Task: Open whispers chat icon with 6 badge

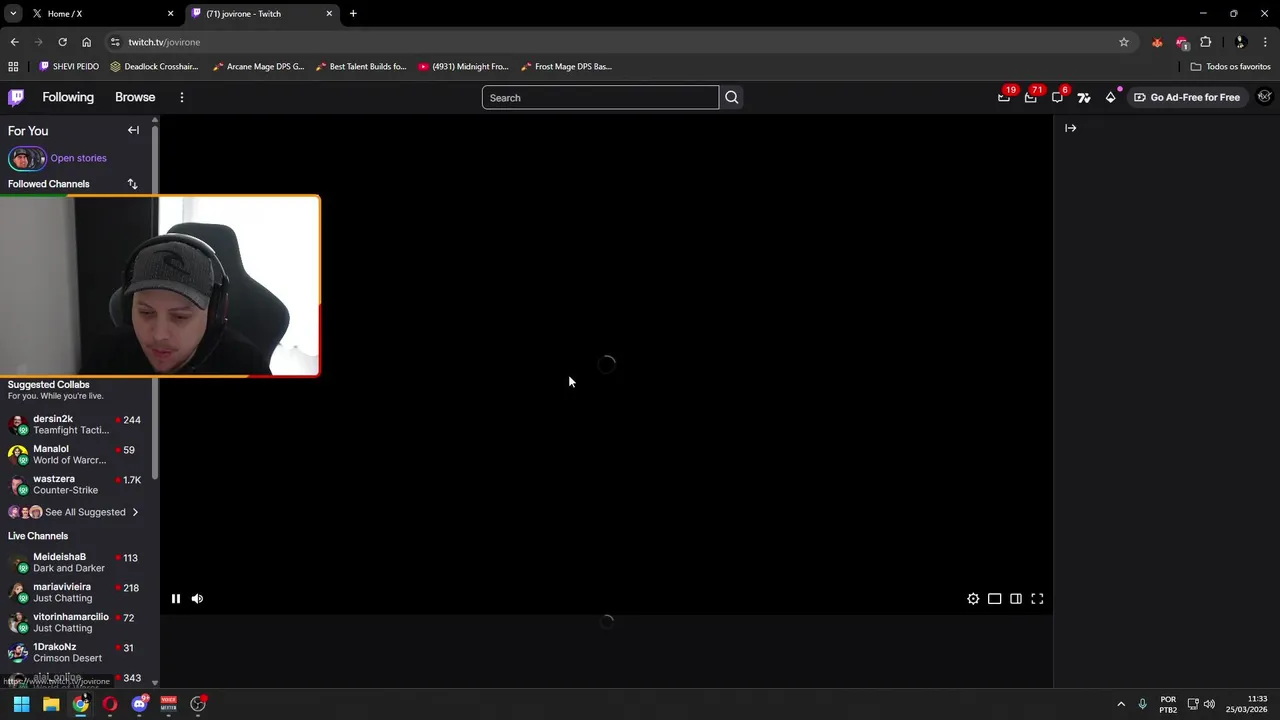Action: [x=1058, y=97]
